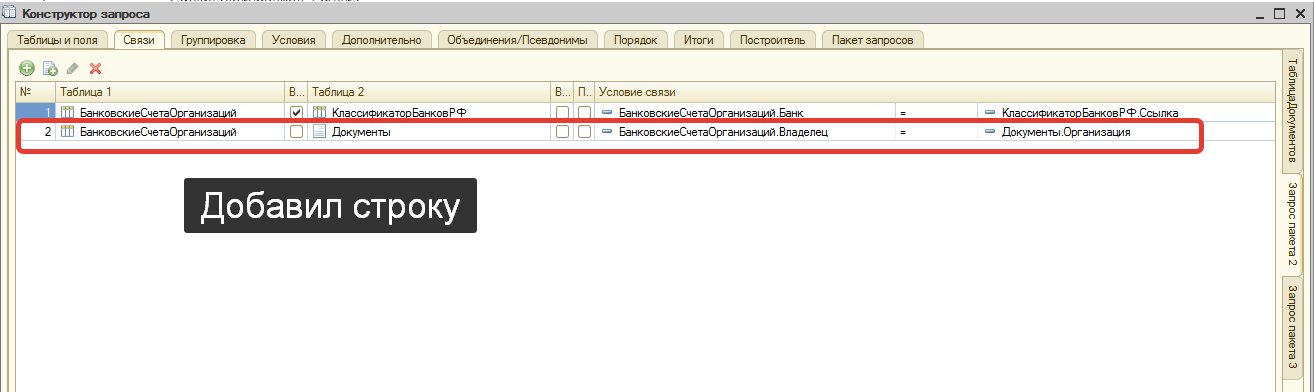Image resolution: width=1314 pixels, height=392 pixels.
Task: Click the Документы cell
Action: pos(430,132)
